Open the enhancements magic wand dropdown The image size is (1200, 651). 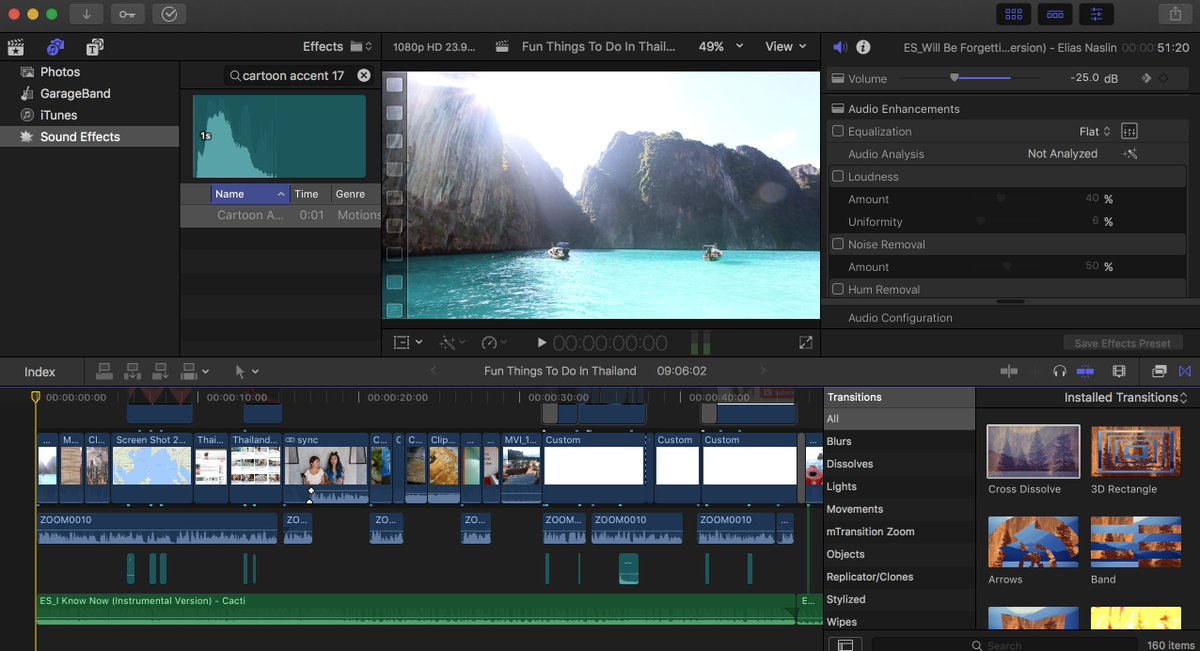pos(453,342)
